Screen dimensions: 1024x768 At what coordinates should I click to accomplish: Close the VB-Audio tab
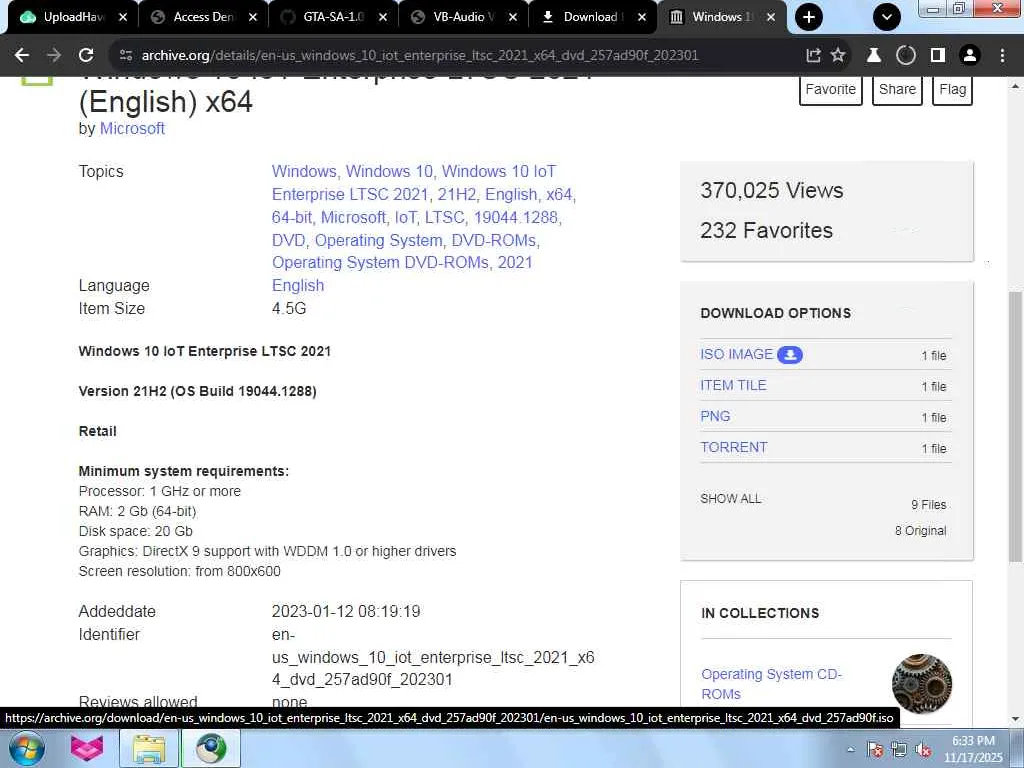(x=513, y=17)
